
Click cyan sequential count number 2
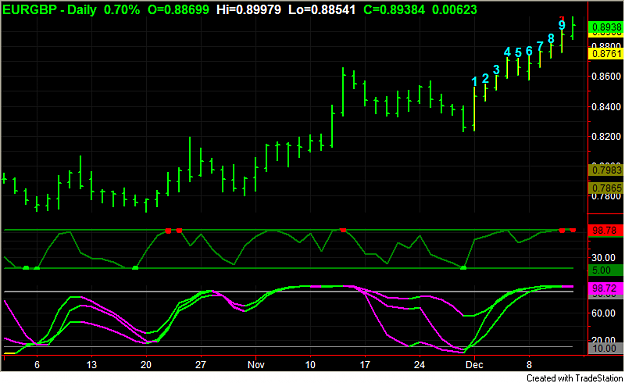(x=485, y=79)
